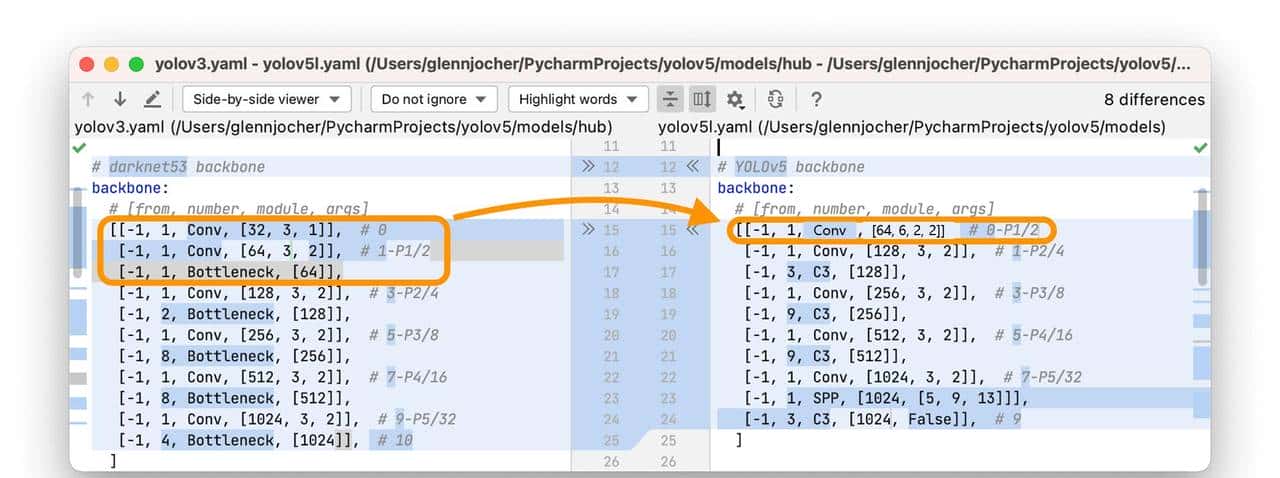Grab vertical scrollbar of yolov5l.yaml pane

(1202, 237)
